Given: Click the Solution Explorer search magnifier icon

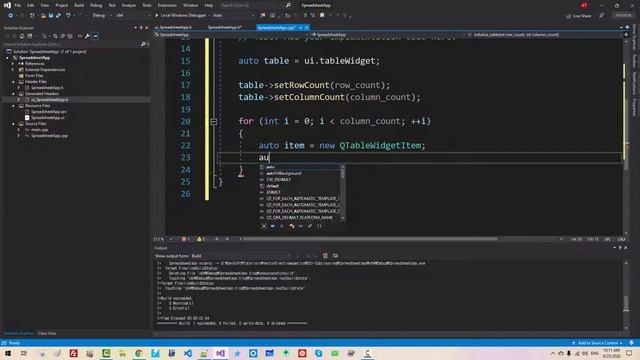Looking at the screenshot, I should 143,44.
